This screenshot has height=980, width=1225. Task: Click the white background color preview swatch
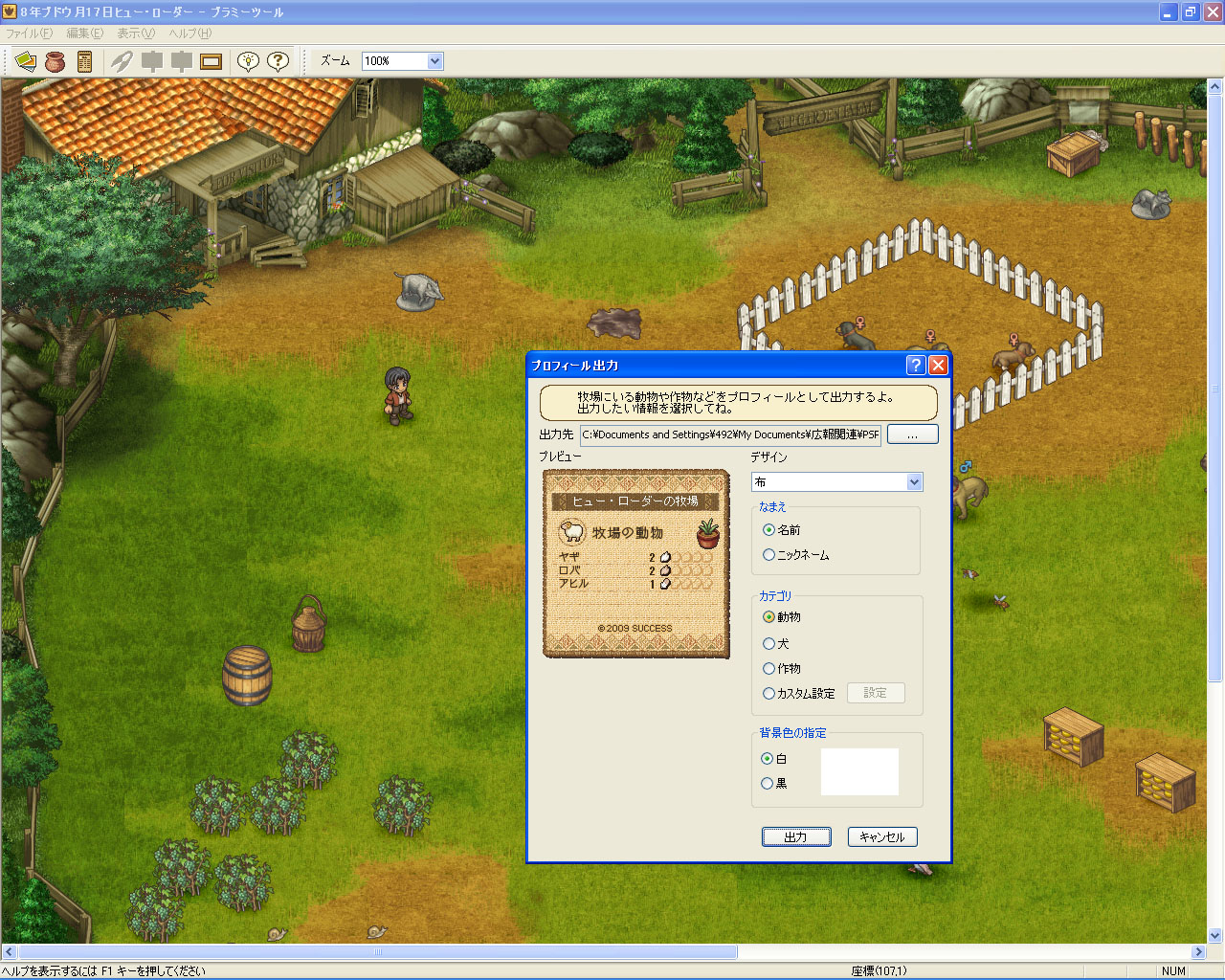[859, 771]
